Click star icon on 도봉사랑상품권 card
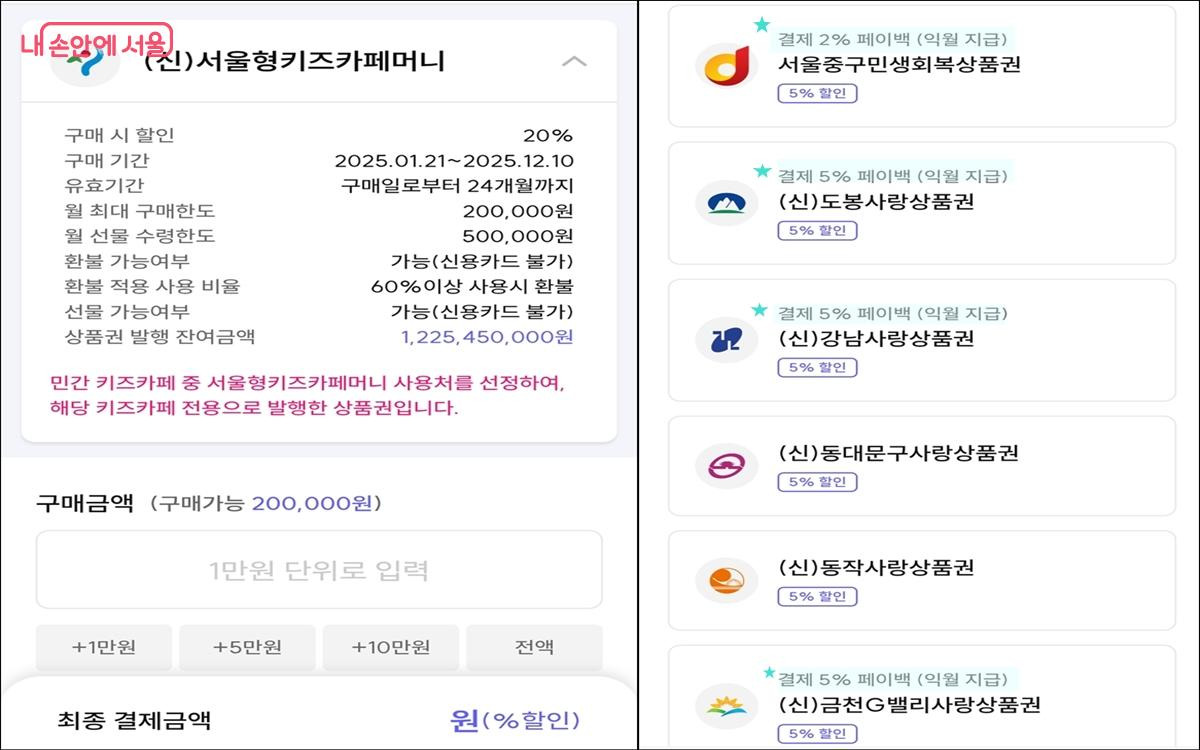This screenshot has height=750, width=1200. tap(762, 171)
